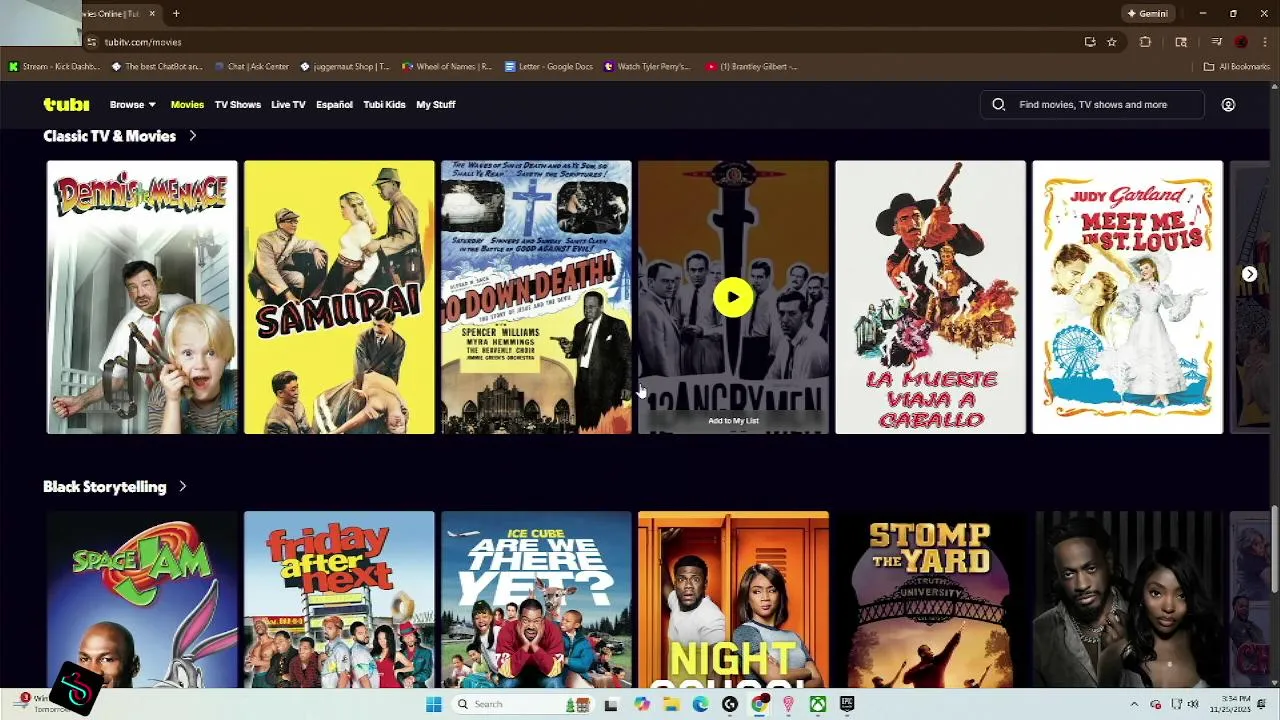Open Google Chrome taskbar icon
Screen dimensions: 1280x720
pos(759,704)
